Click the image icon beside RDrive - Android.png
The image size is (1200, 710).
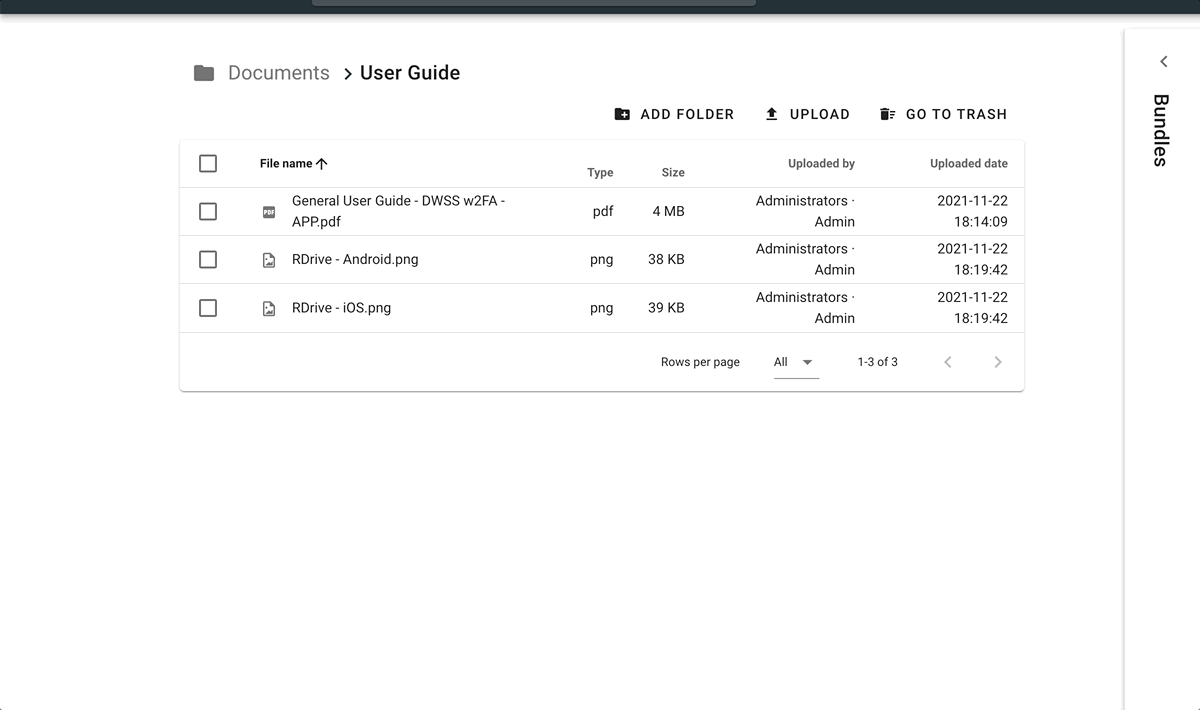[268, 259]
